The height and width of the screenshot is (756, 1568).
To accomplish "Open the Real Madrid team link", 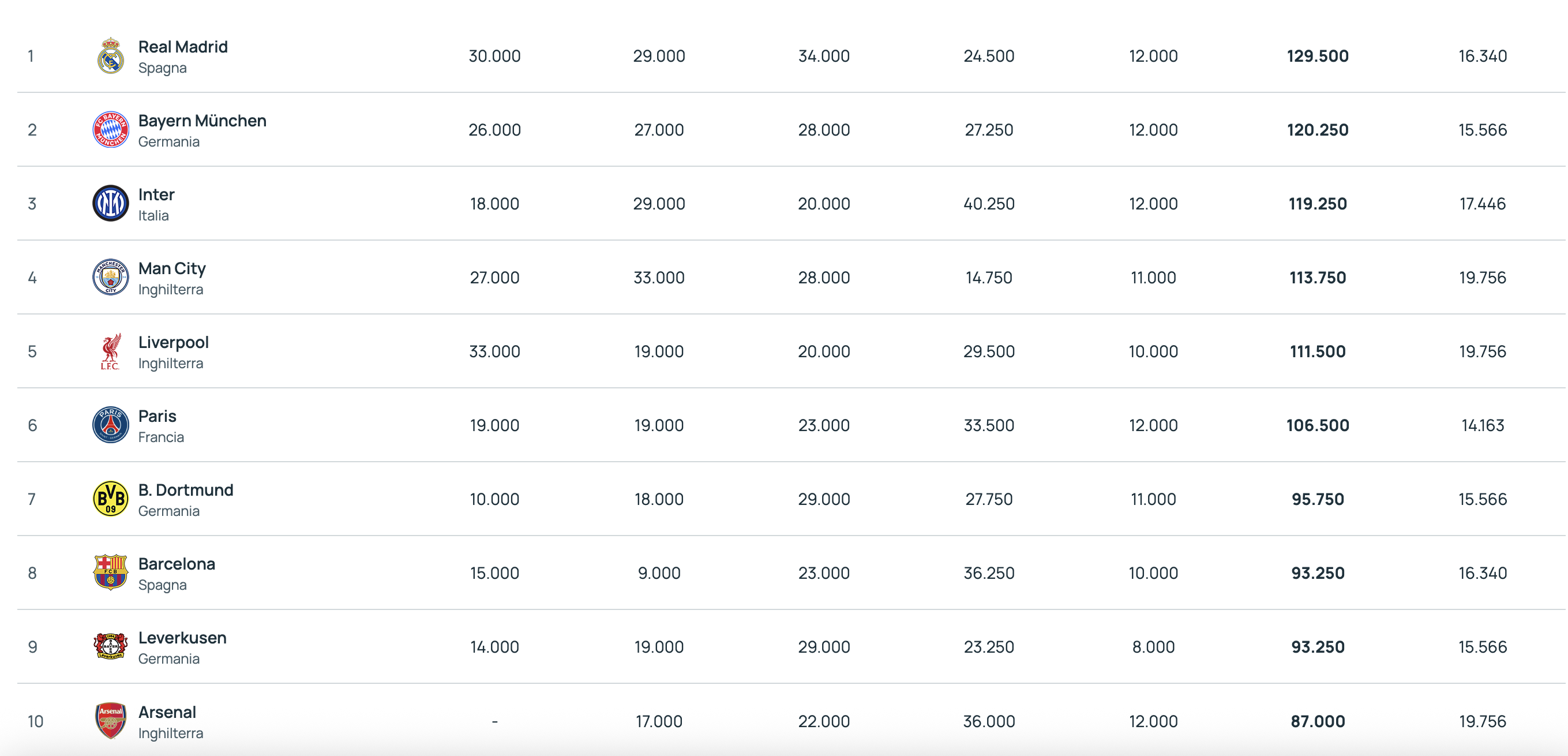I will [x=183, y=47].
